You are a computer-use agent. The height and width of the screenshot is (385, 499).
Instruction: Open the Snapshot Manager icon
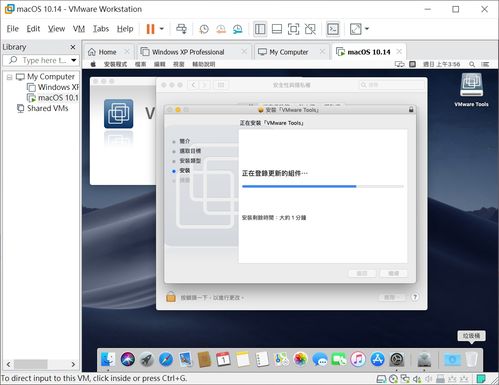[x=238, y=29]
